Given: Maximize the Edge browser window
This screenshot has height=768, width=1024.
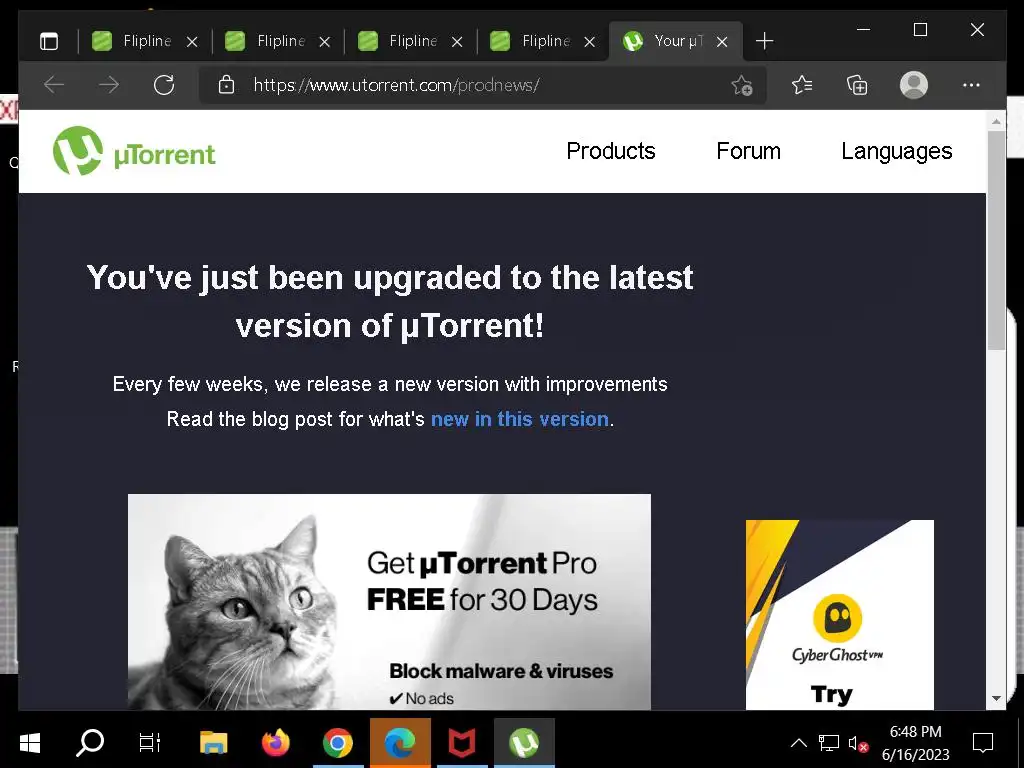Looking at the screenshot, I should pos(920,30).
